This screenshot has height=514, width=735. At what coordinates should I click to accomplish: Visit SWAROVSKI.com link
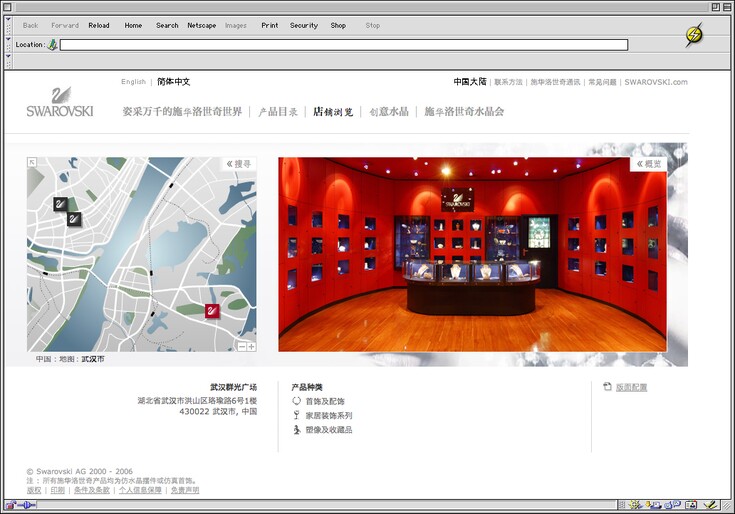(x=656, y=82)
